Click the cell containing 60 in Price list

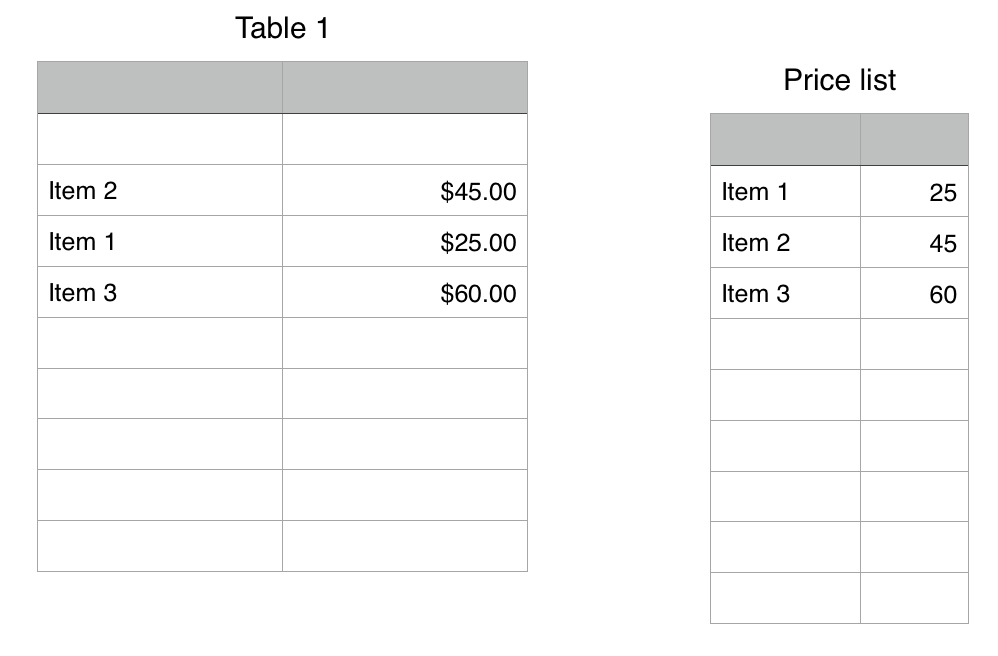coord(914,294)
